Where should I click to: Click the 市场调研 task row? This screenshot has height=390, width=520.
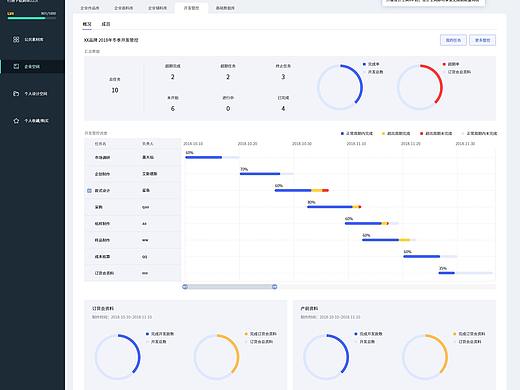point(133,157)
